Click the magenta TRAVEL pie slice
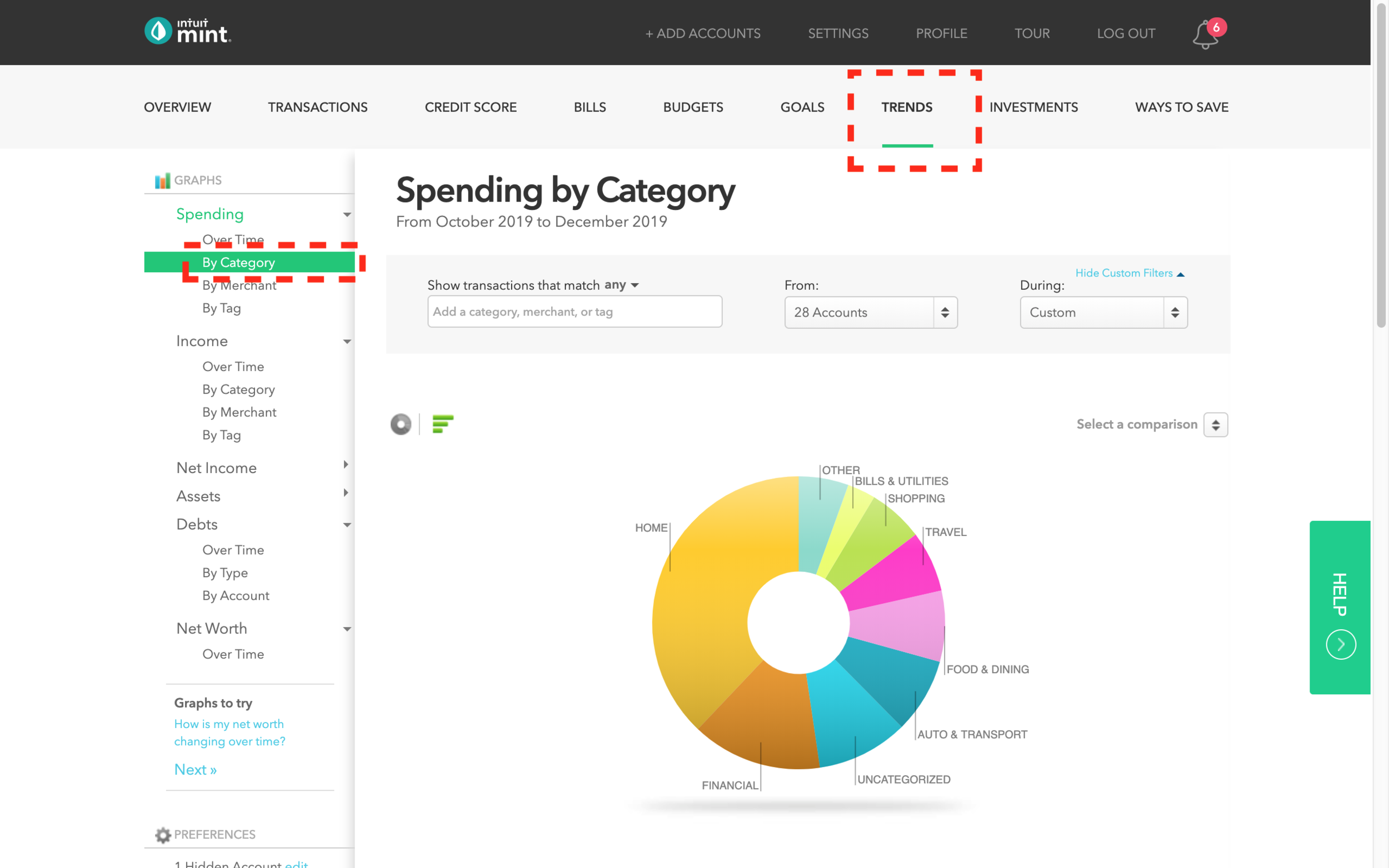This screenshot has width=1389, height=868. (x=896, y=577)
